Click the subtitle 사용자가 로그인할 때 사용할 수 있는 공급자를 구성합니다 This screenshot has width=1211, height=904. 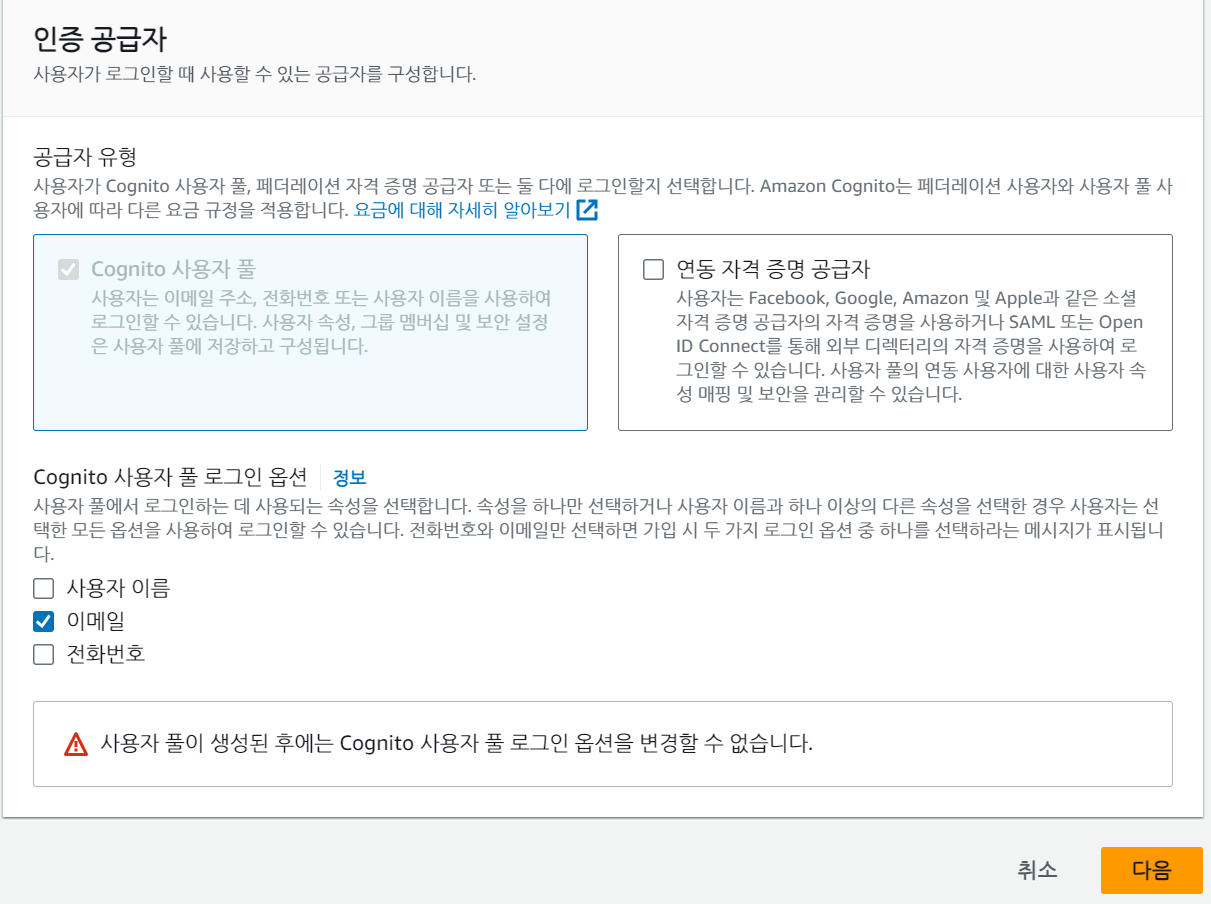(x=255, y=75)
